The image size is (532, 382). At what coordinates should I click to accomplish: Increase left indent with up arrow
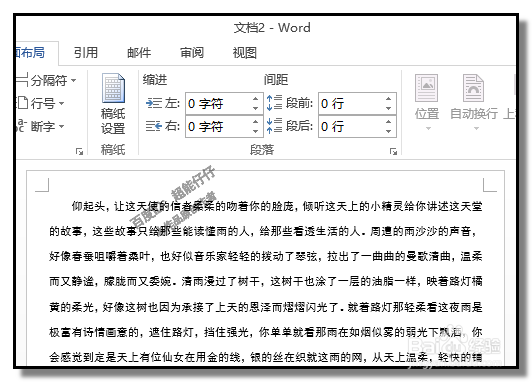tap(256, 99)
